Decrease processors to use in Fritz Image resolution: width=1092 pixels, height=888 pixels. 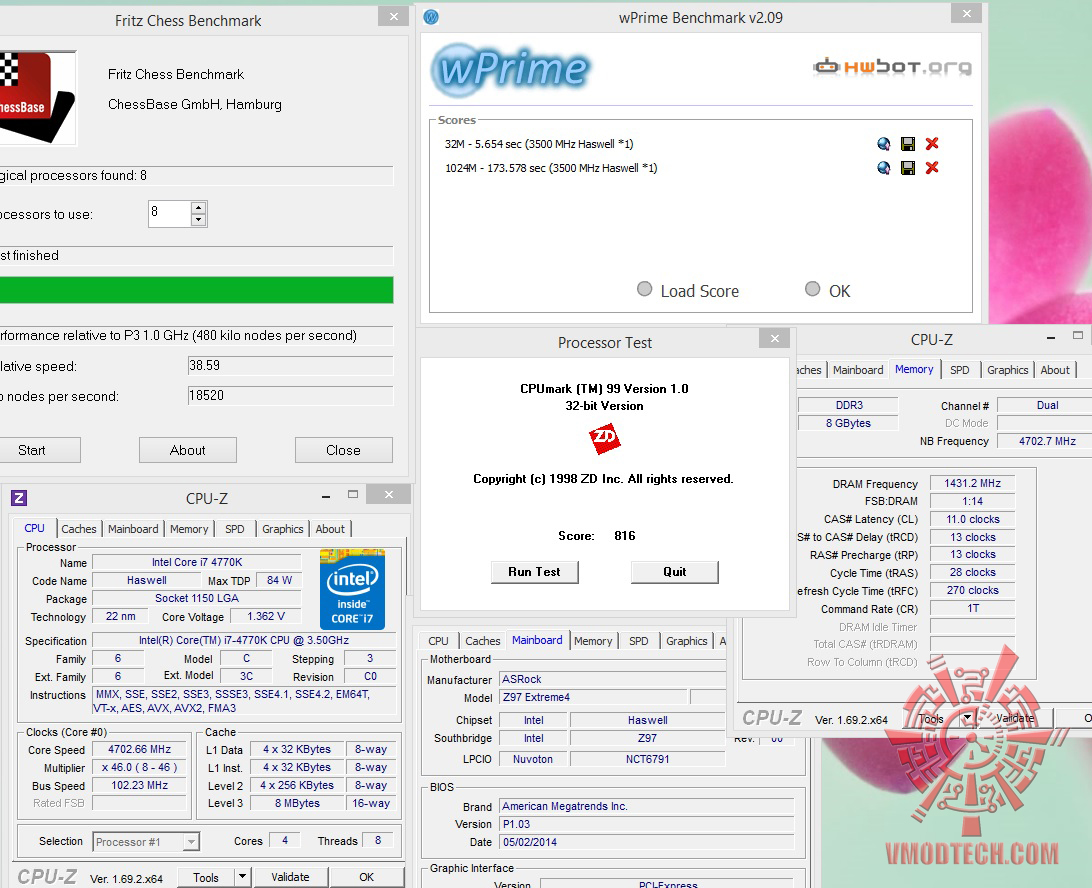click(x=198, y=219)
